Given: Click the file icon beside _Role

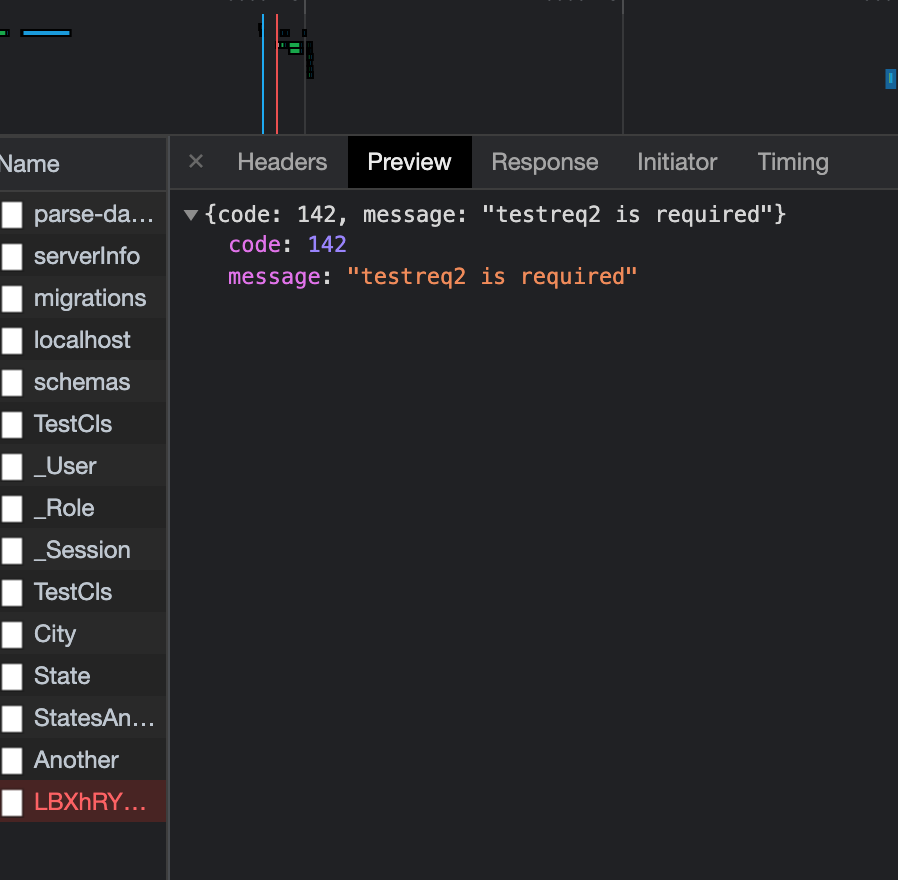Looking at the screenshot, I should click(12, 508).
